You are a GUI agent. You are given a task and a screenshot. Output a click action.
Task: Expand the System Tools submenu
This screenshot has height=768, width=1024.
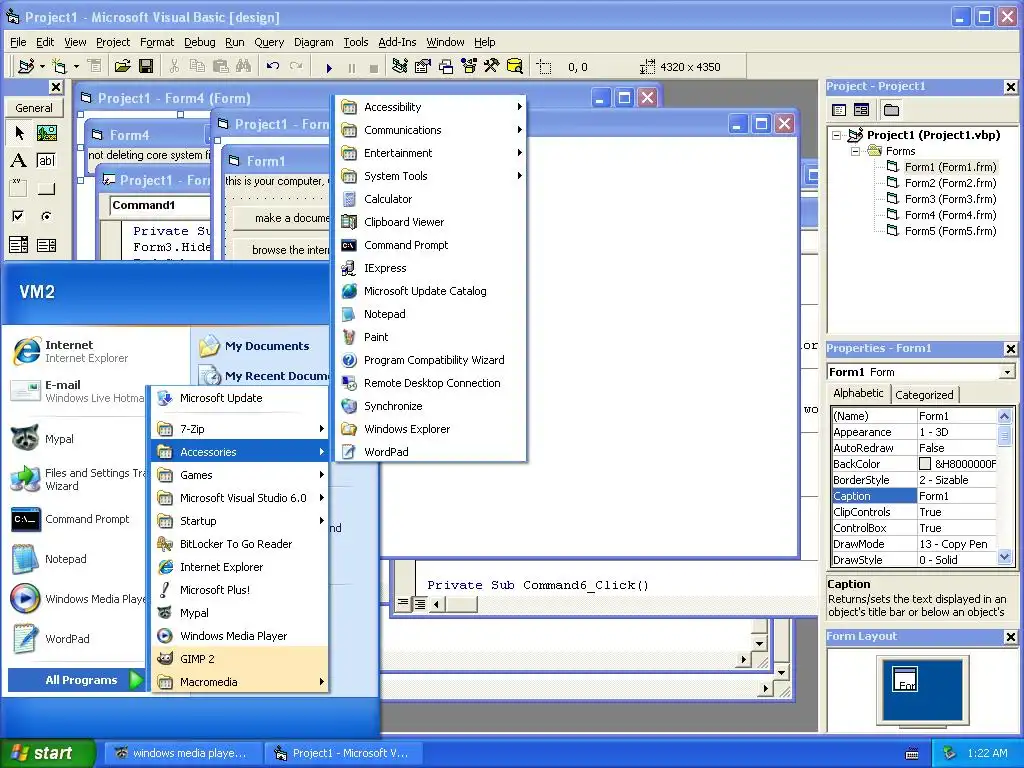[431, 176]
